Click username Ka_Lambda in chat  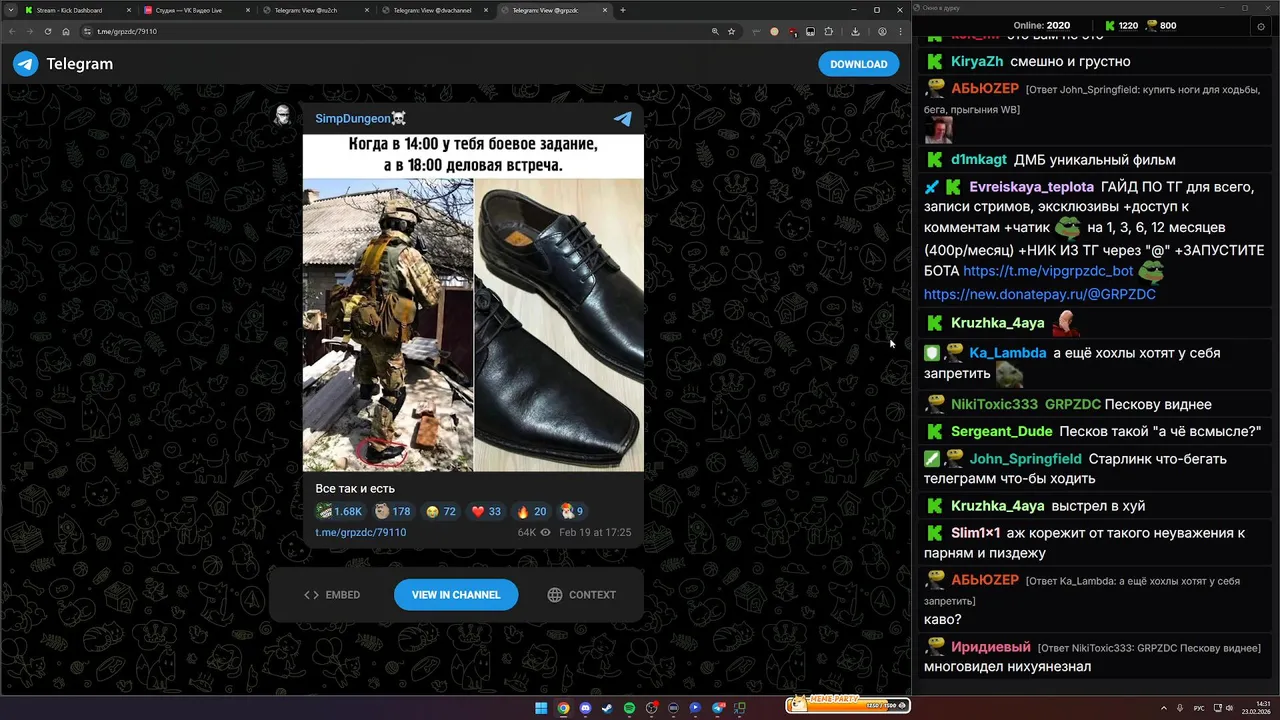click(1008, 353)
